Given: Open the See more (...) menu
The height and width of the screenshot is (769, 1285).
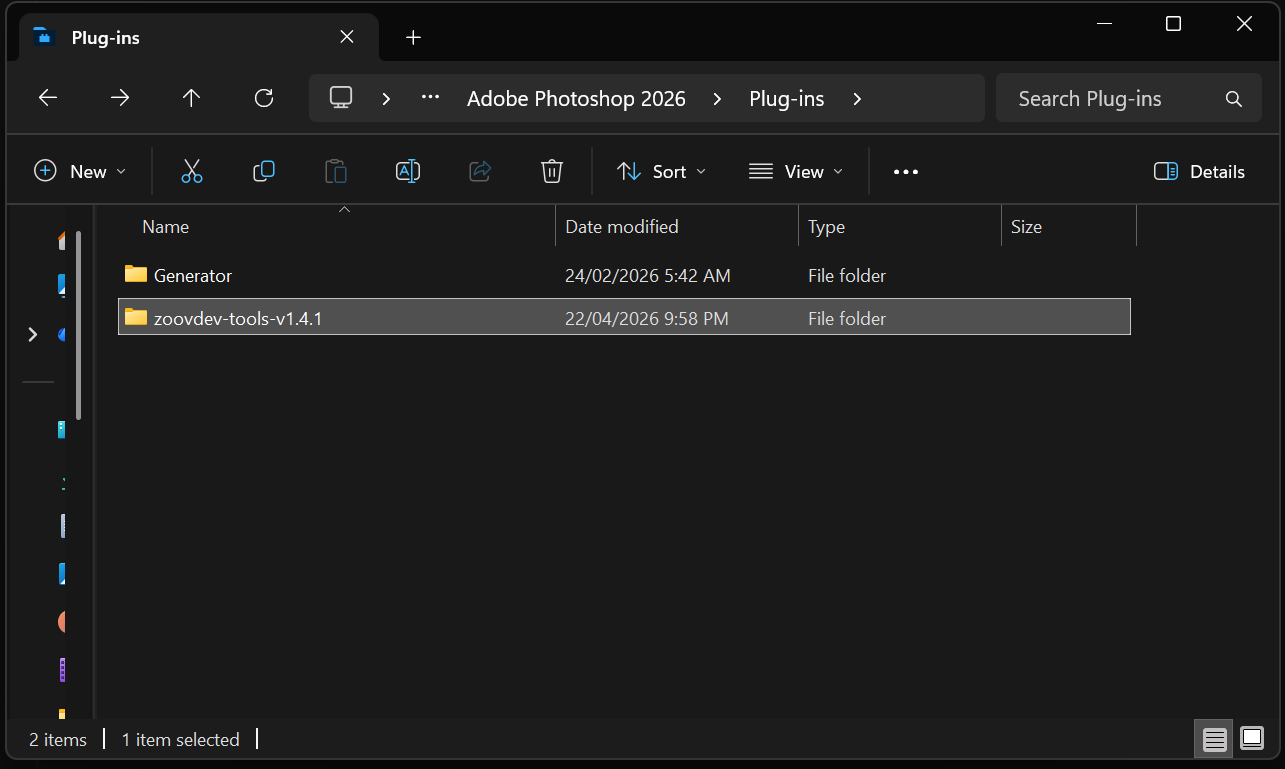Looking at the screenshot, I should click(905, 171).
